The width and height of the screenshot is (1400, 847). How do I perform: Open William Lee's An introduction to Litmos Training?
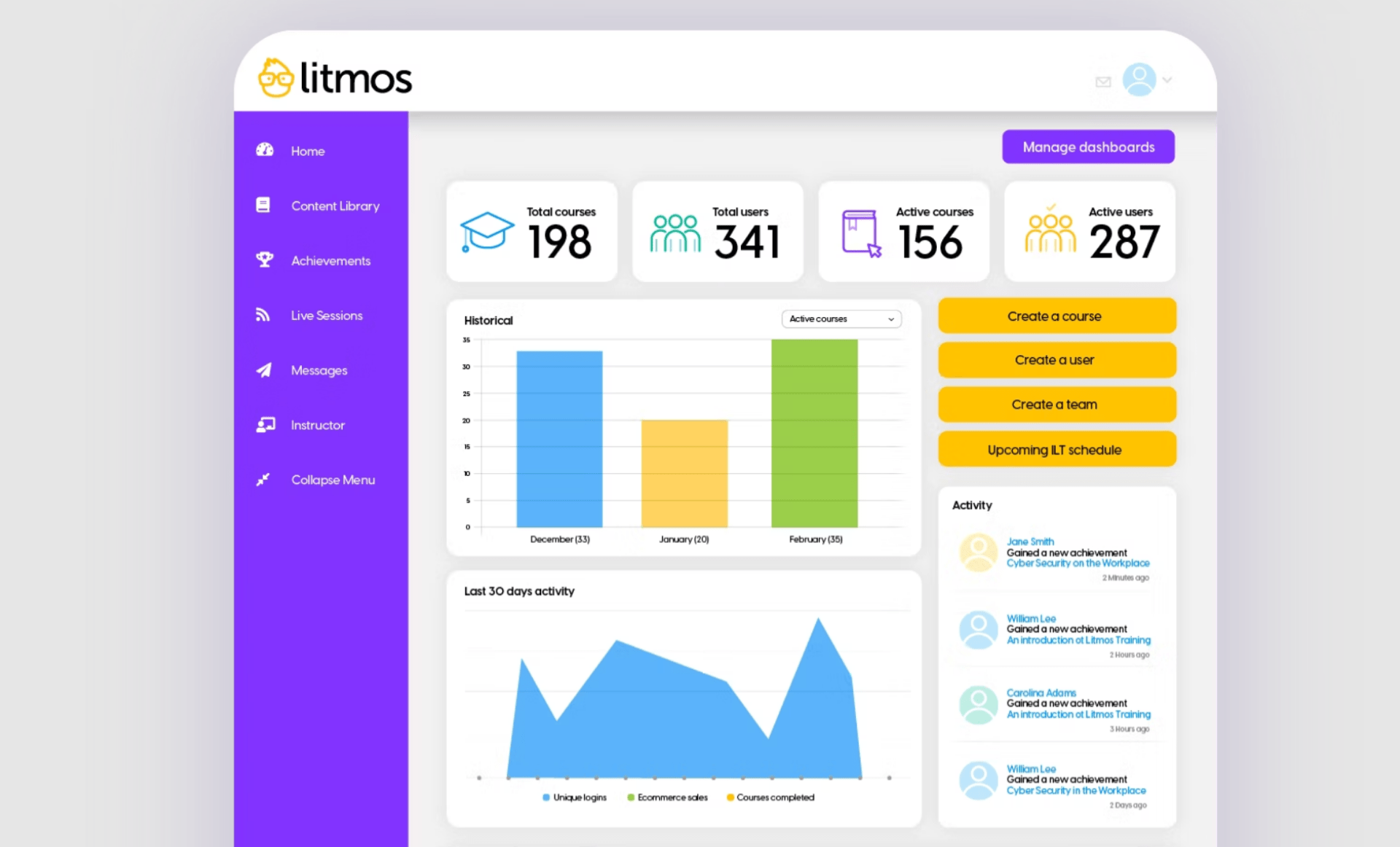click(x=1078, y=641)
